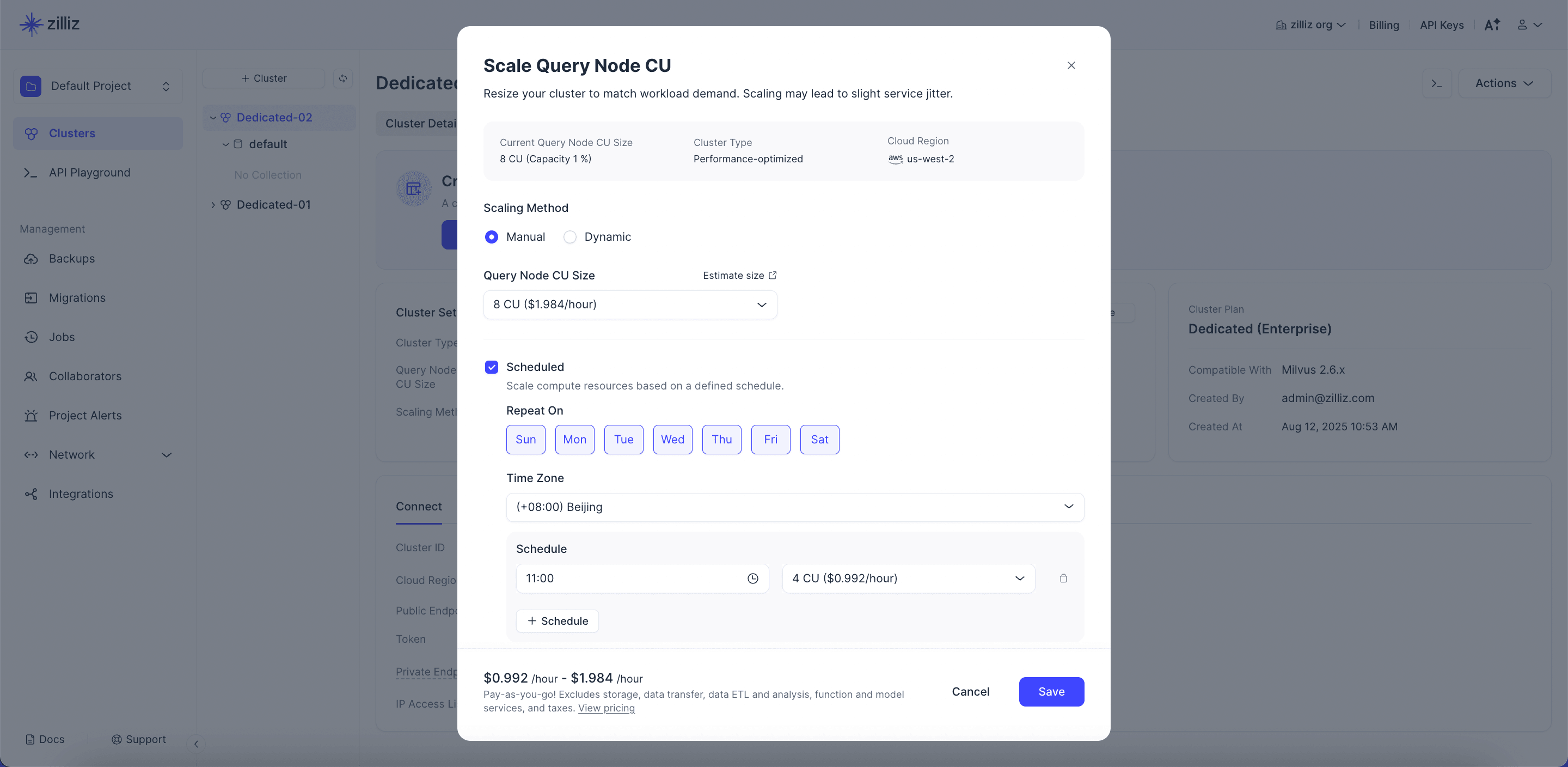Viewport: 1568px width, 767px height.
Task: Select the default database item
Action: (268, 144)
